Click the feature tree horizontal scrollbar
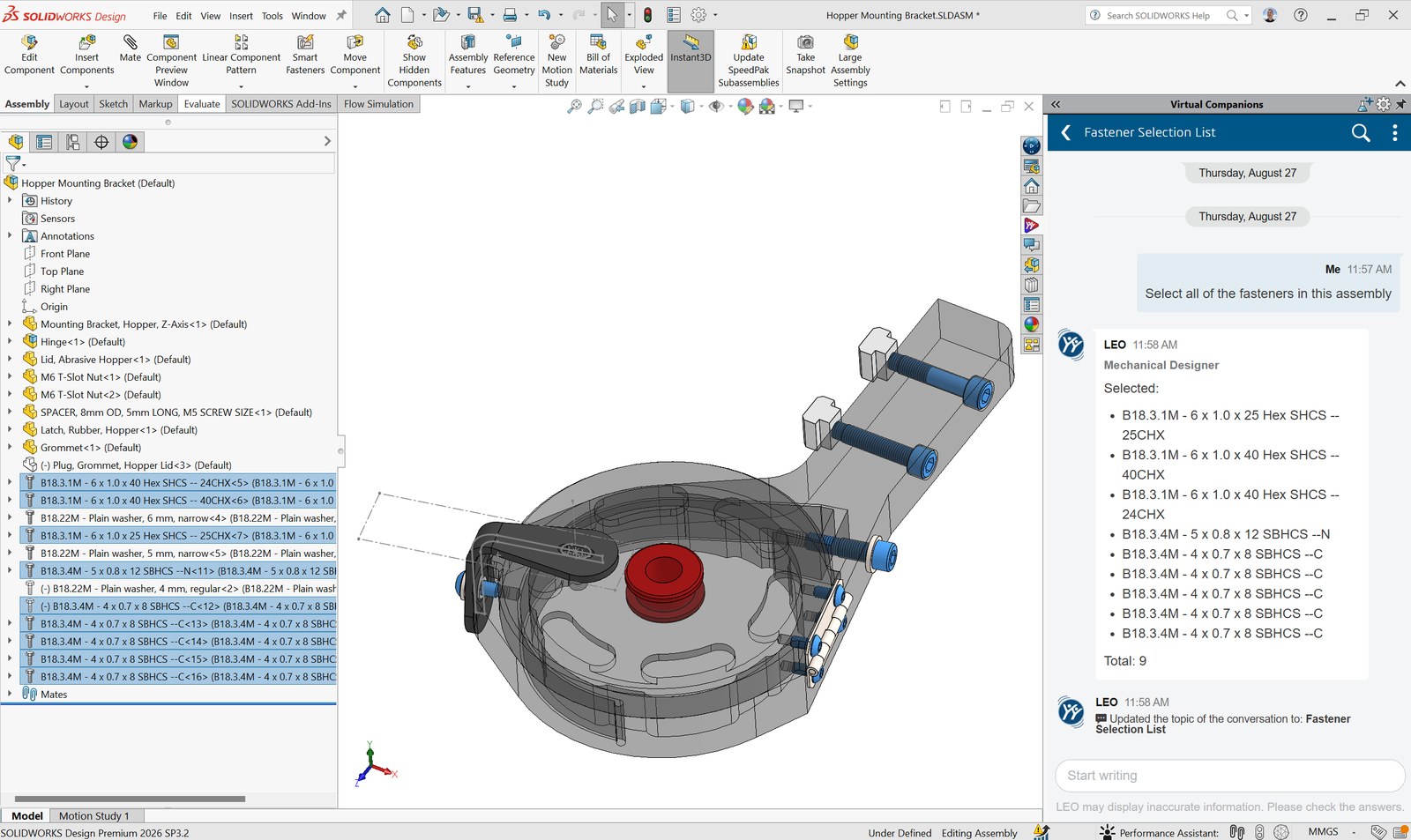The height and width of the screenshot is (840, 1411). point(131,799)
